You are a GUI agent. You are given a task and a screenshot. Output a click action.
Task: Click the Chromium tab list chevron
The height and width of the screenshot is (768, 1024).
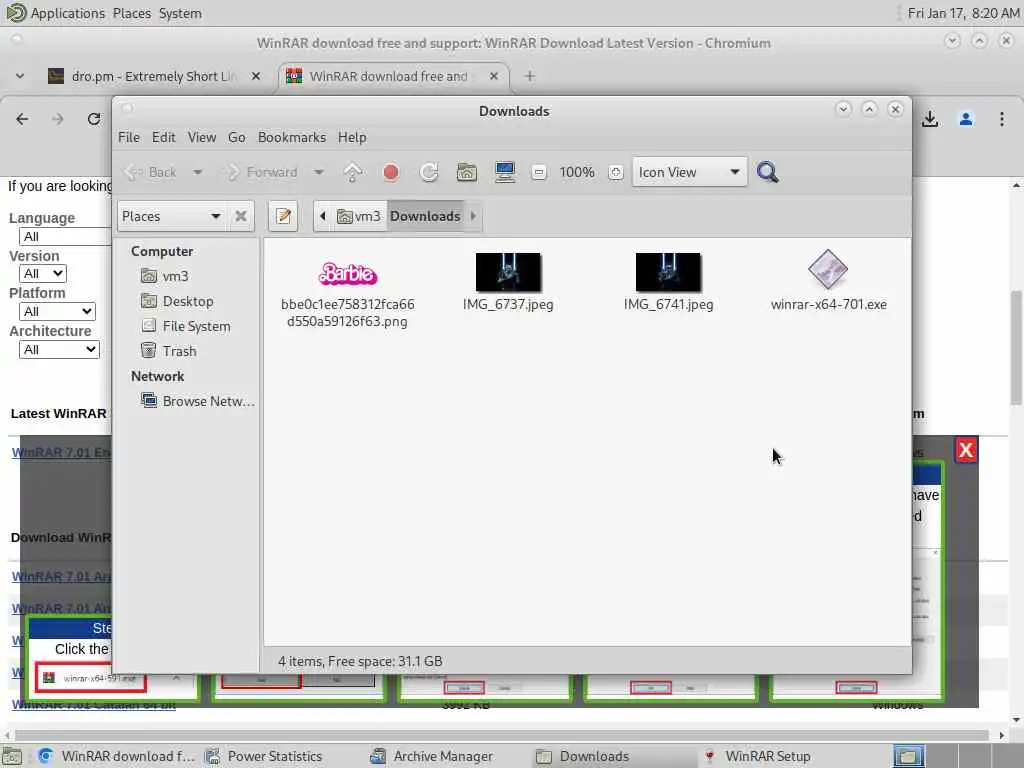tap(20, 76)
